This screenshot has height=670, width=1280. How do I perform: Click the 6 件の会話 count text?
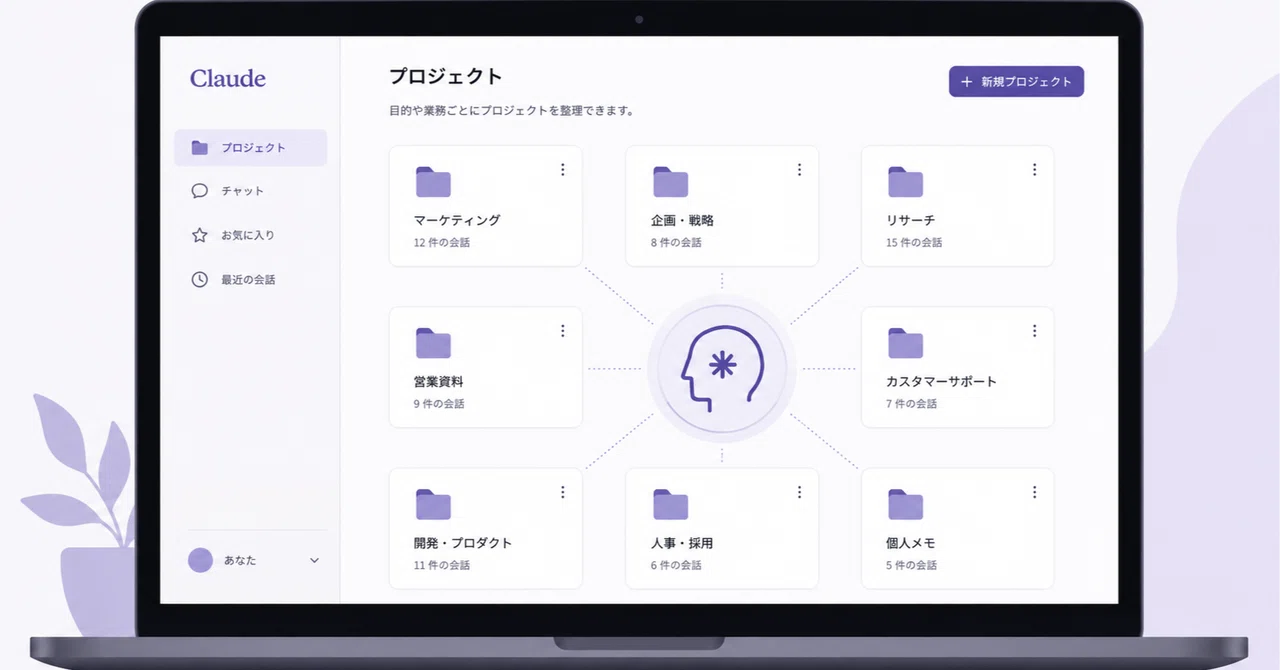tap(675, 565)
